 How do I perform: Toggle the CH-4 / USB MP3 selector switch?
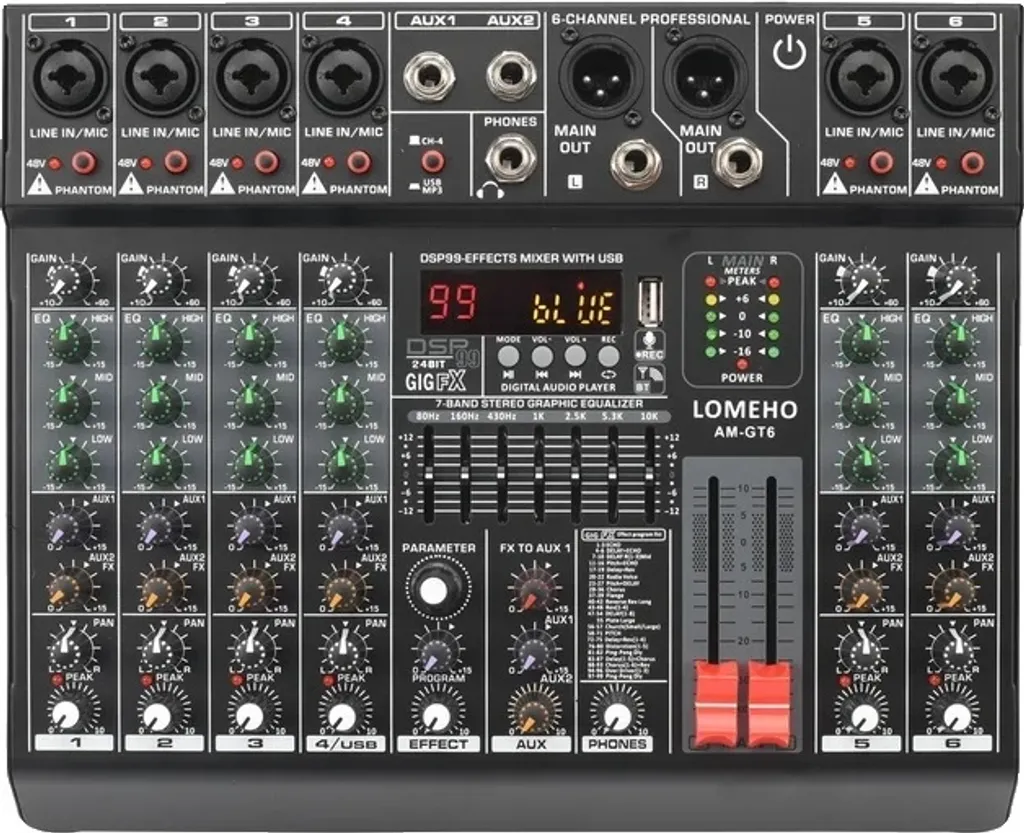(x=432, y=161)
